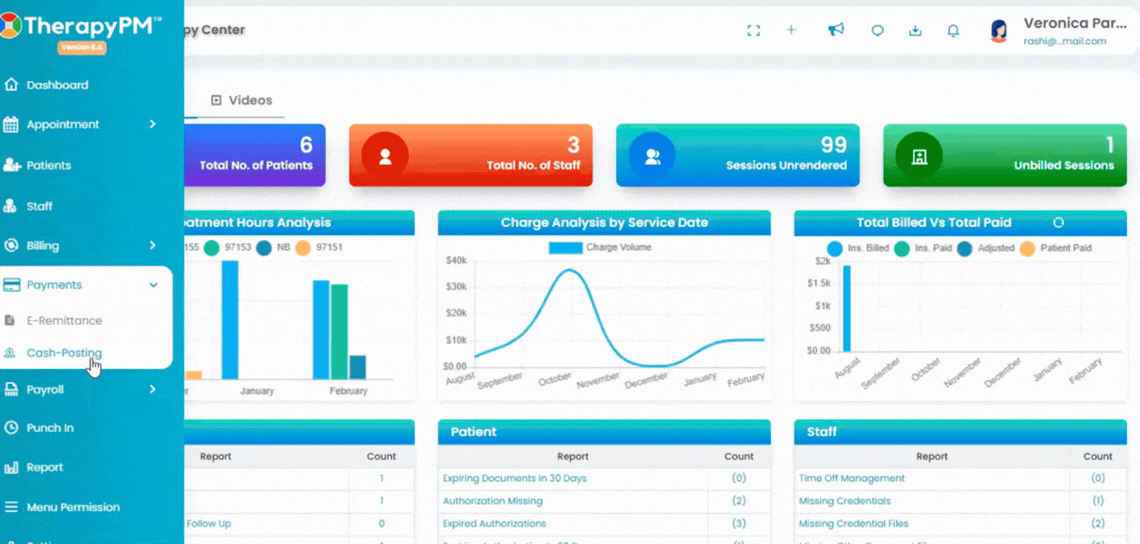Open Menu Permission in the sidebar
The image size is (1140, 544).
(73, 507)
